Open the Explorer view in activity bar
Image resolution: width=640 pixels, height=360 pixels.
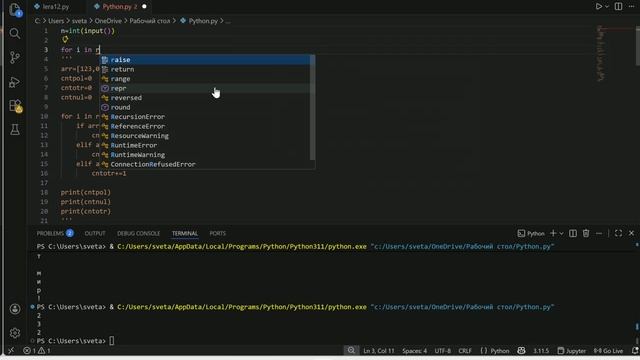point(15,9)
